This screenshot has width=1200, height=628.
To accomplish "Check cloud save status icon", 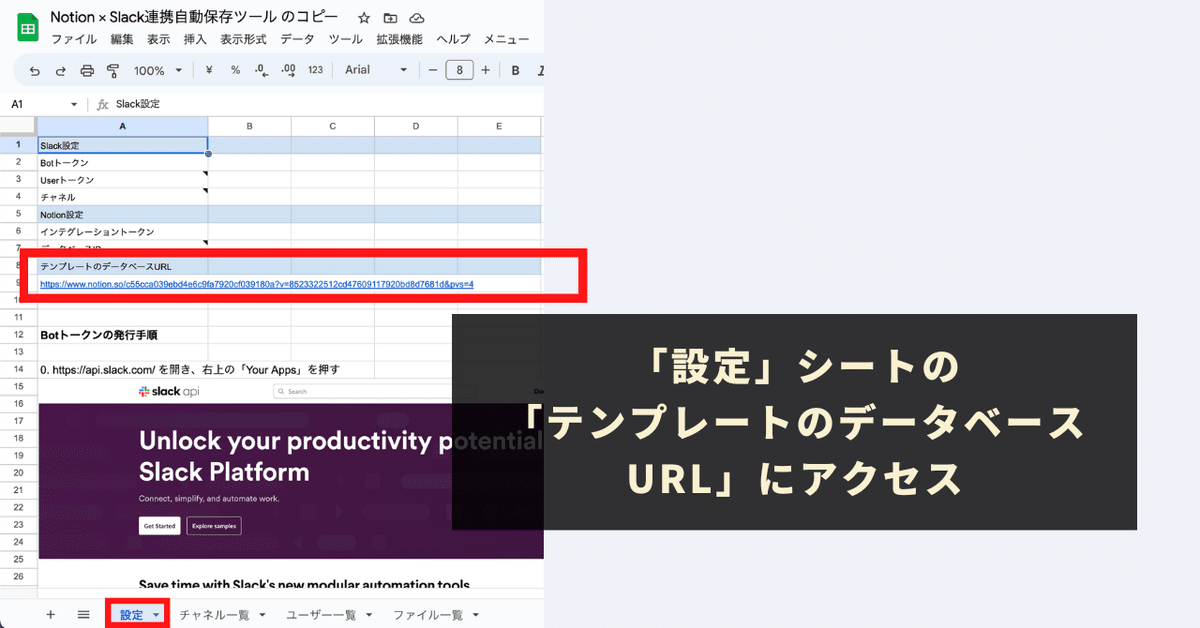I will point(417,18).
